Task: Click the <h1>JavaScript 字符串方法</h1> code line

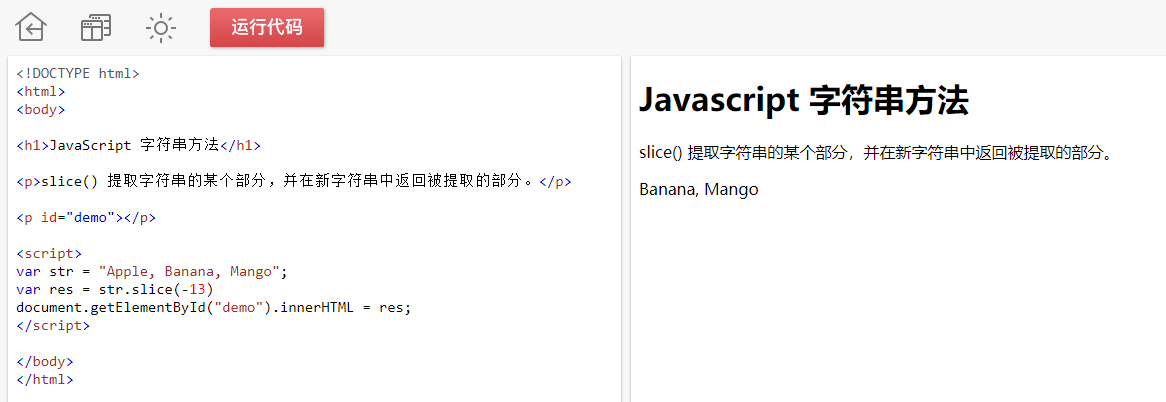Action: click(x=138, y=146)
